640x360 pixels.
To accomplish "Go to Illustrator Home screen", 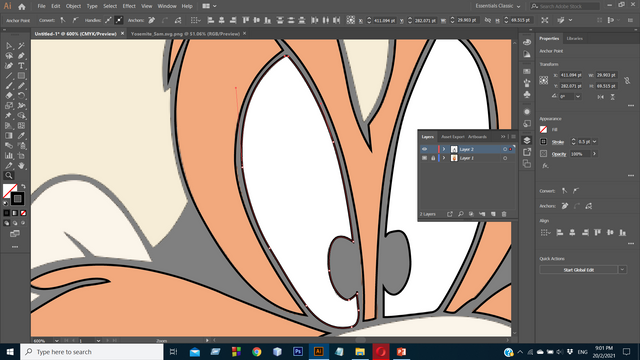I will tap(22, 7).
